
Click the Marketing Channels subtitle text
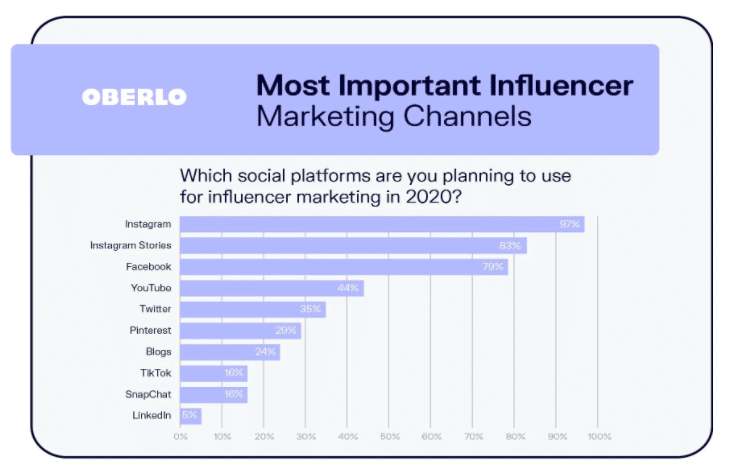coord(394,116)
